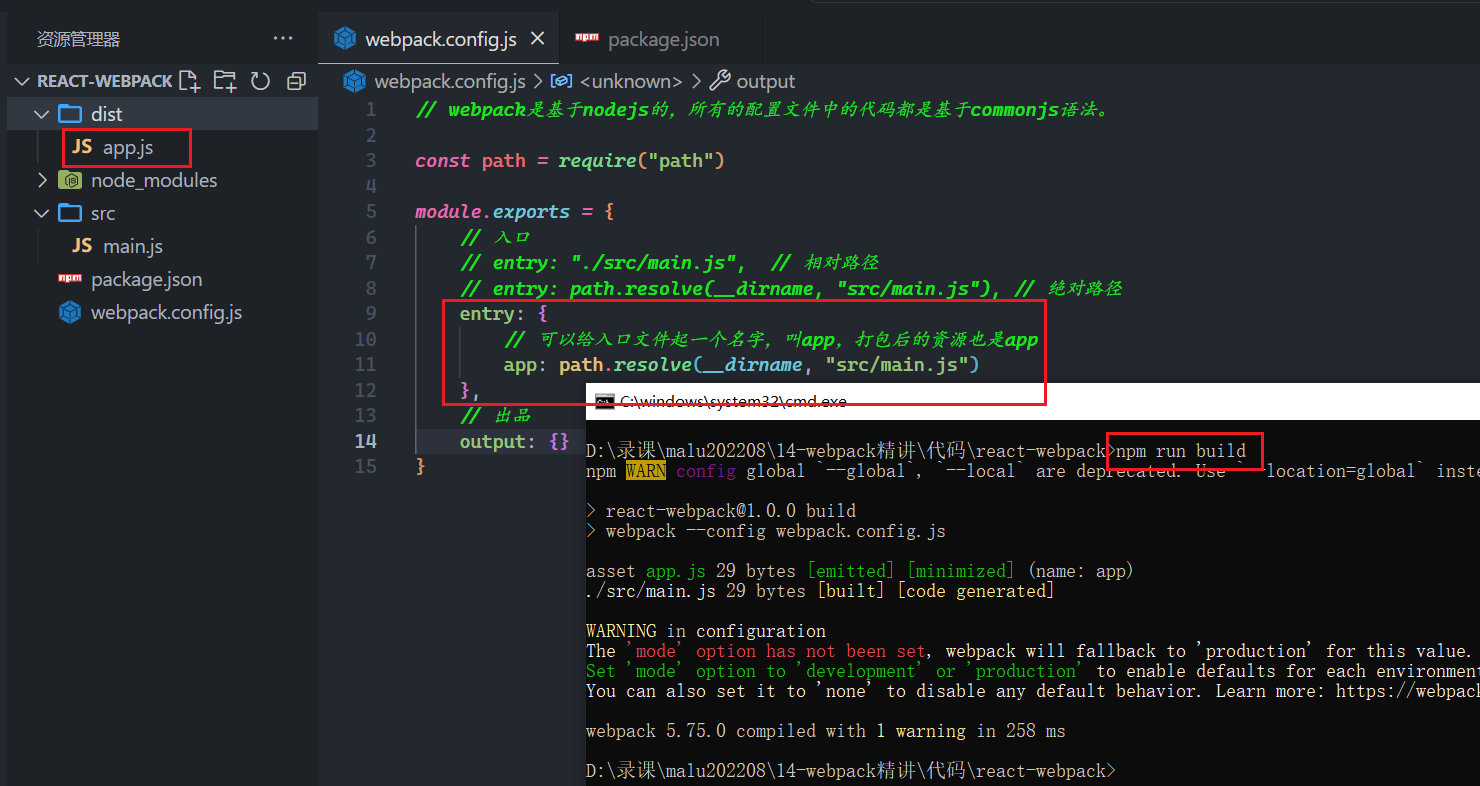1480x786 pixels.
Task: Click 'asset app.js 29 bytes' line in terminal
Action: pos(860,571)
